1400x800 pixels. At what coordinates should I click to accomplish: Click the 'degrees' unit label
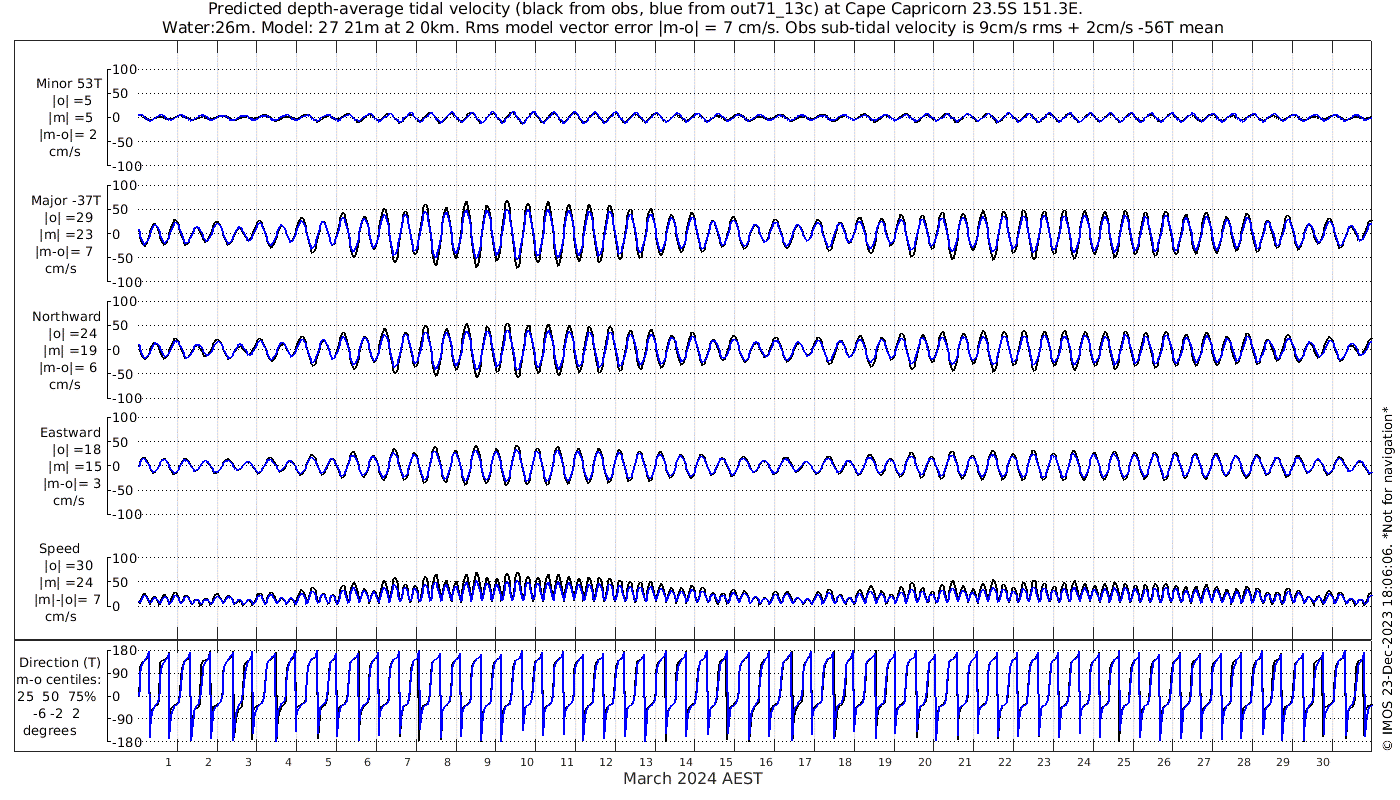tap(51, 731)
